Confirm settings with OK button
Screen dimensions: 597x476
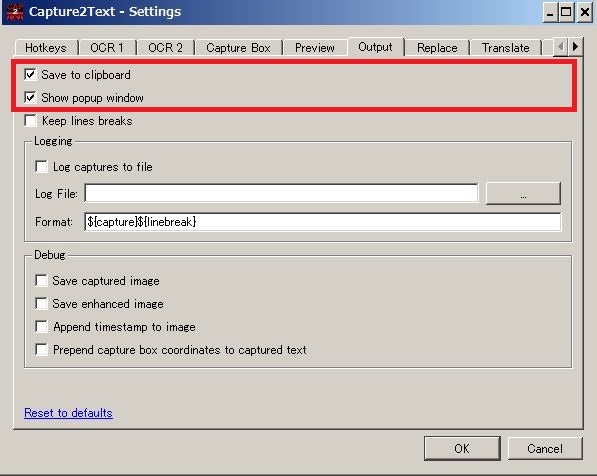[462, 449]
